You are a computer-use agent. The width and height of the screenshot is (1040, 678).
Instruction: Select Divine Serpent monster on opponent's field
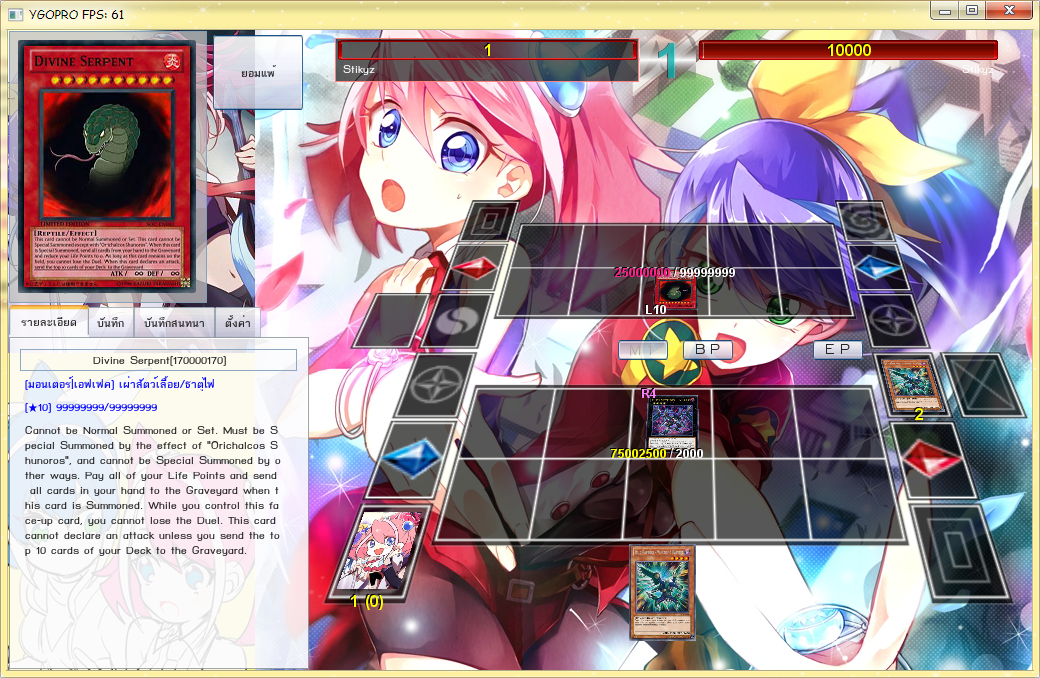click(x=676, y=293)
